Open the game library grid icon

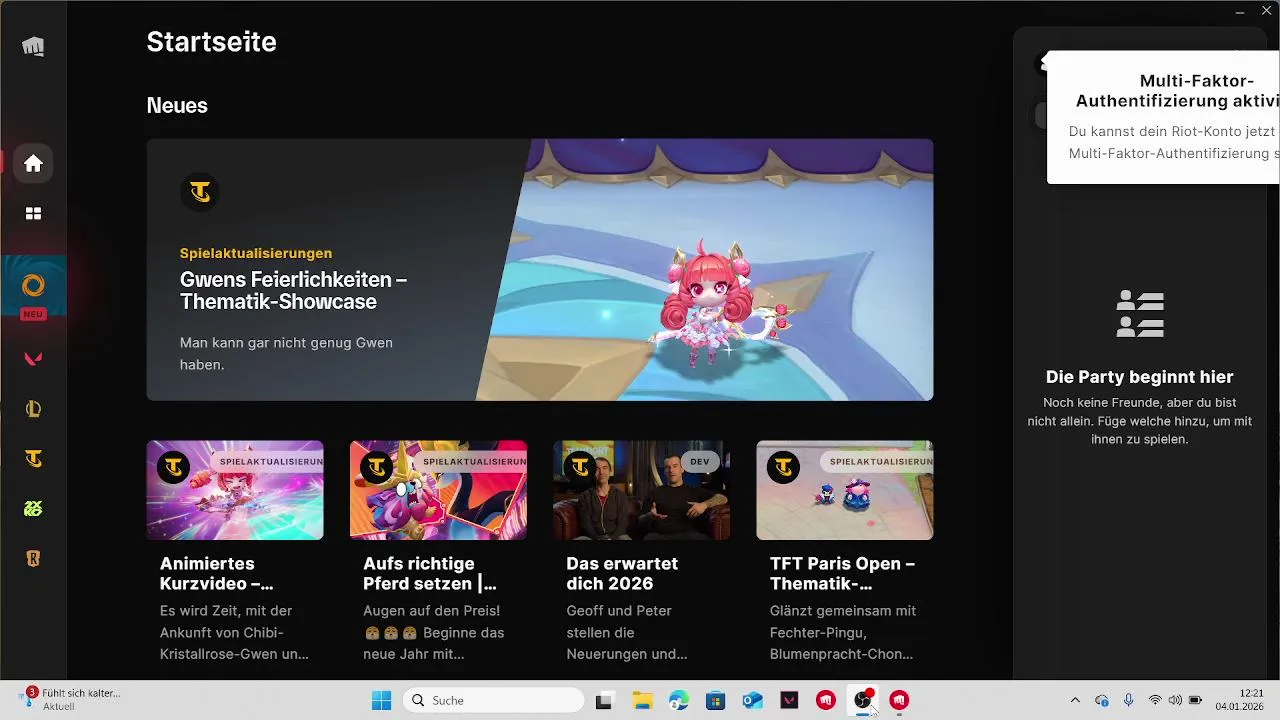tap(33, 213)
